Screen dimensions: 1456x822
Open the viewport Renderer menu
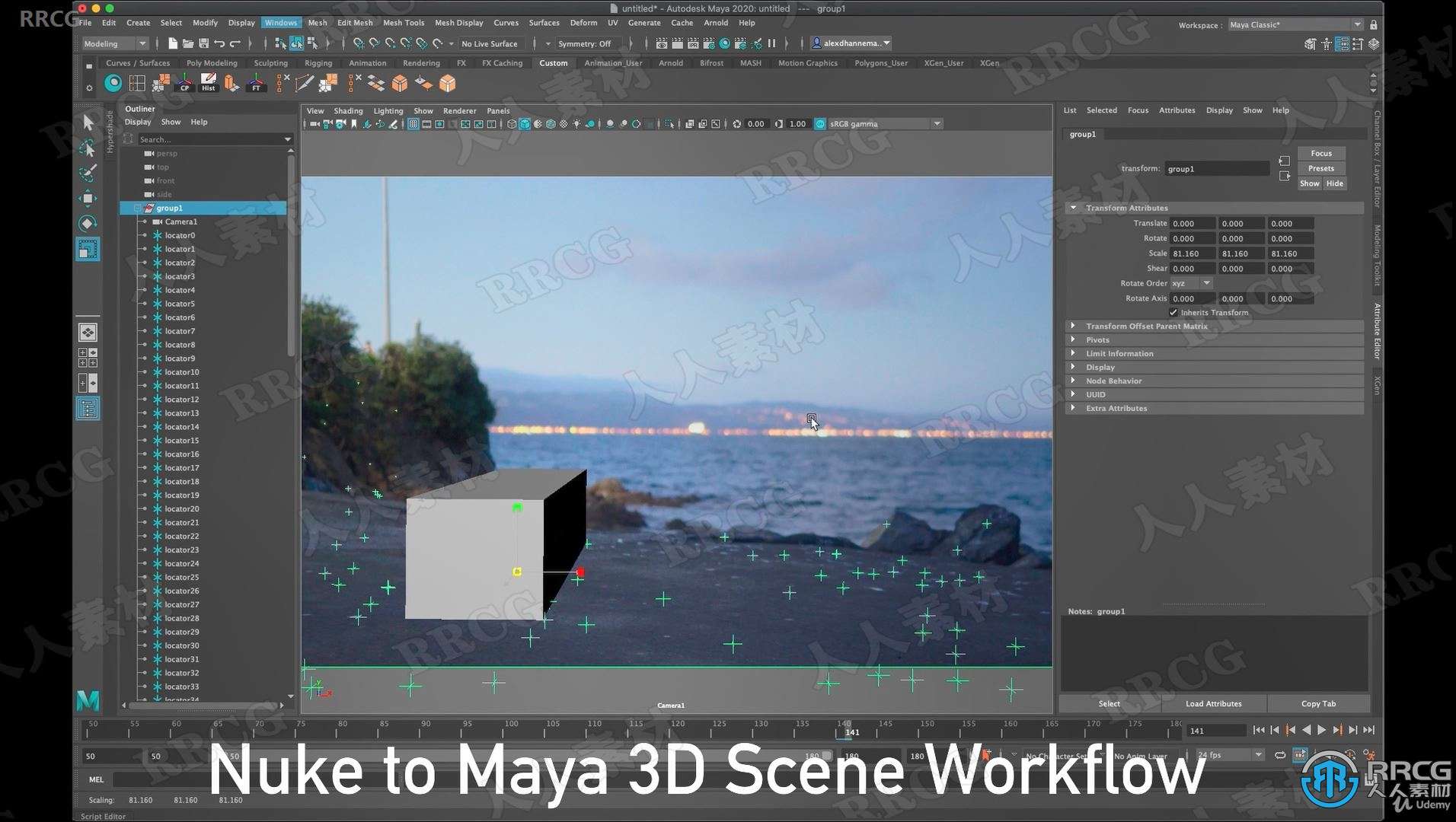point(459,111)
